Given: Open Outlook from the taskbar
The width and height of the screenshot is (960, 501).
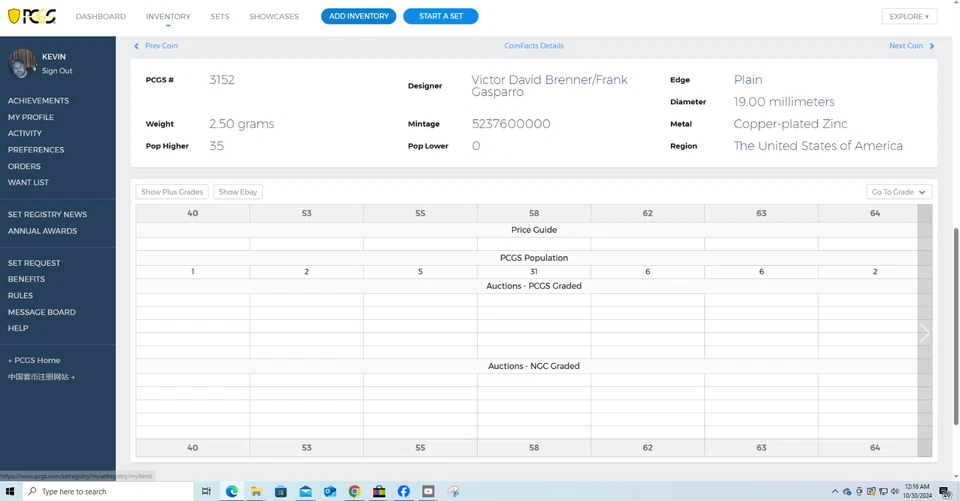Looking at the screenshot, I should point(330,491).
